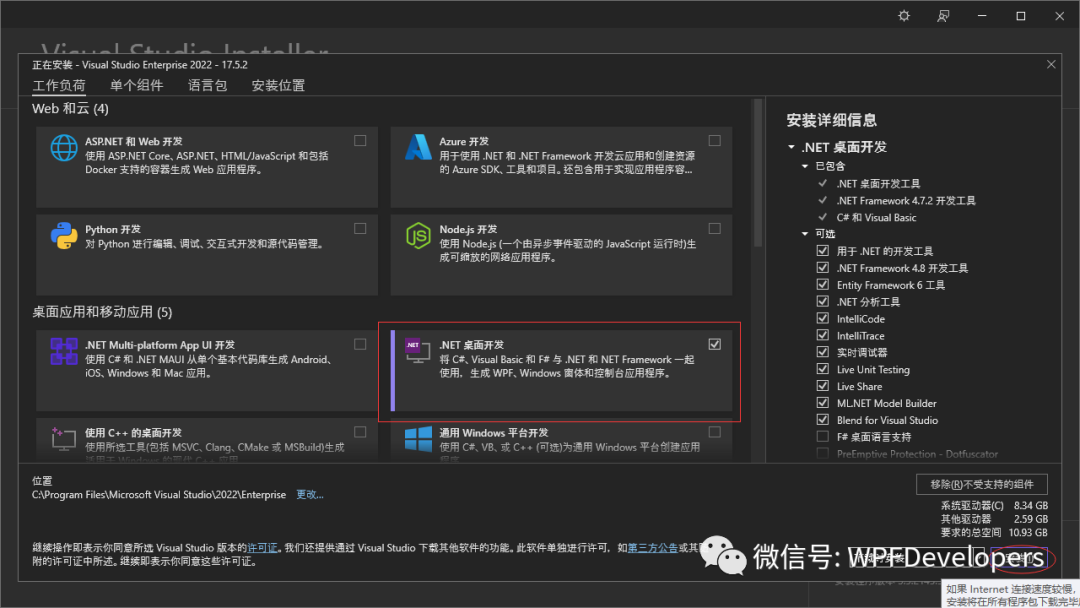Image resolution: width=1080 pixels, height=608 pixels.
Task: Click the .NET Multi-platform App UI icon
Action: pyautogui.click(x=63, y=351)
